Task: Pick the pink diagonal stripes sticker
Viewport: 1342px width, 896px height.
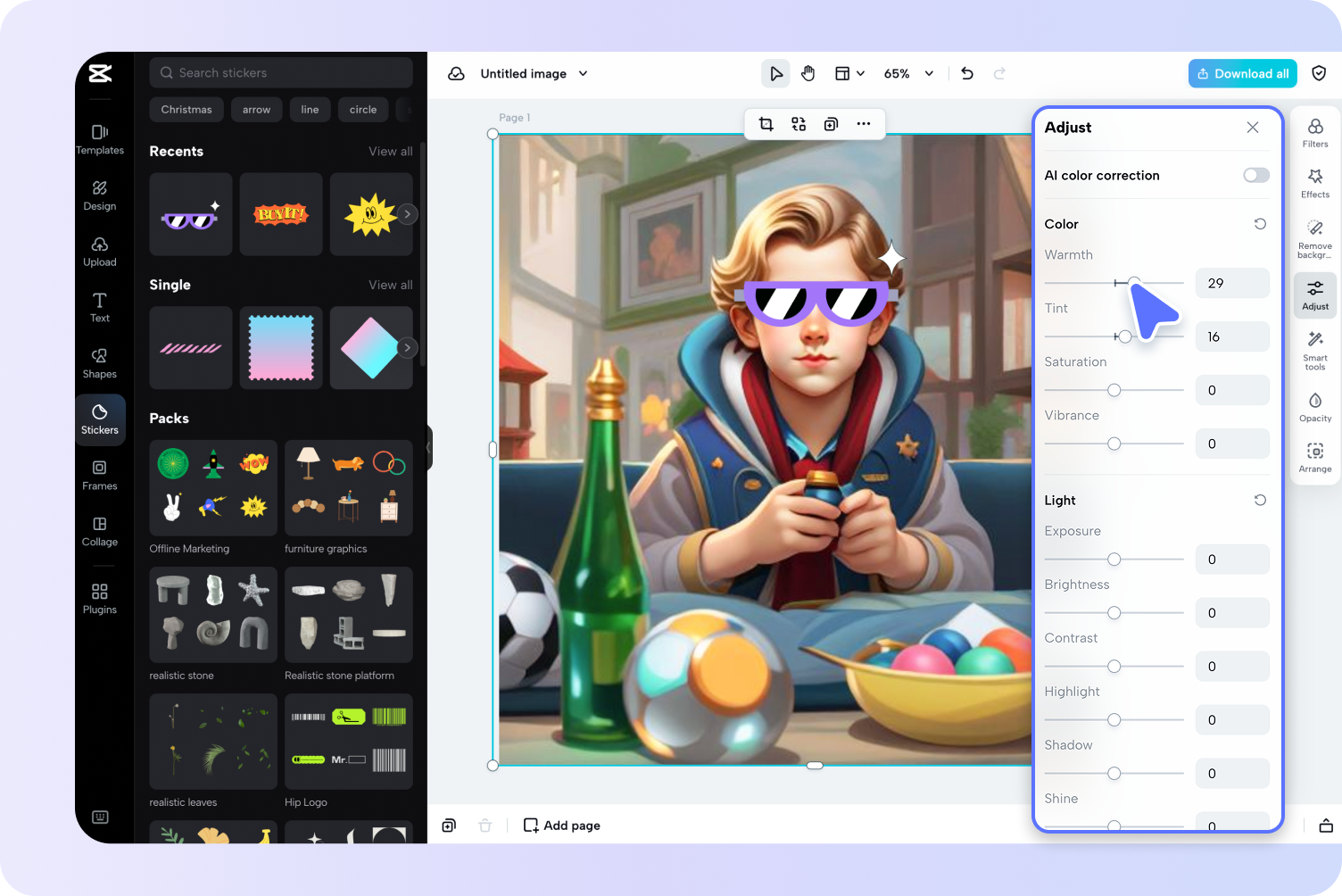Action: coord(191,348)
